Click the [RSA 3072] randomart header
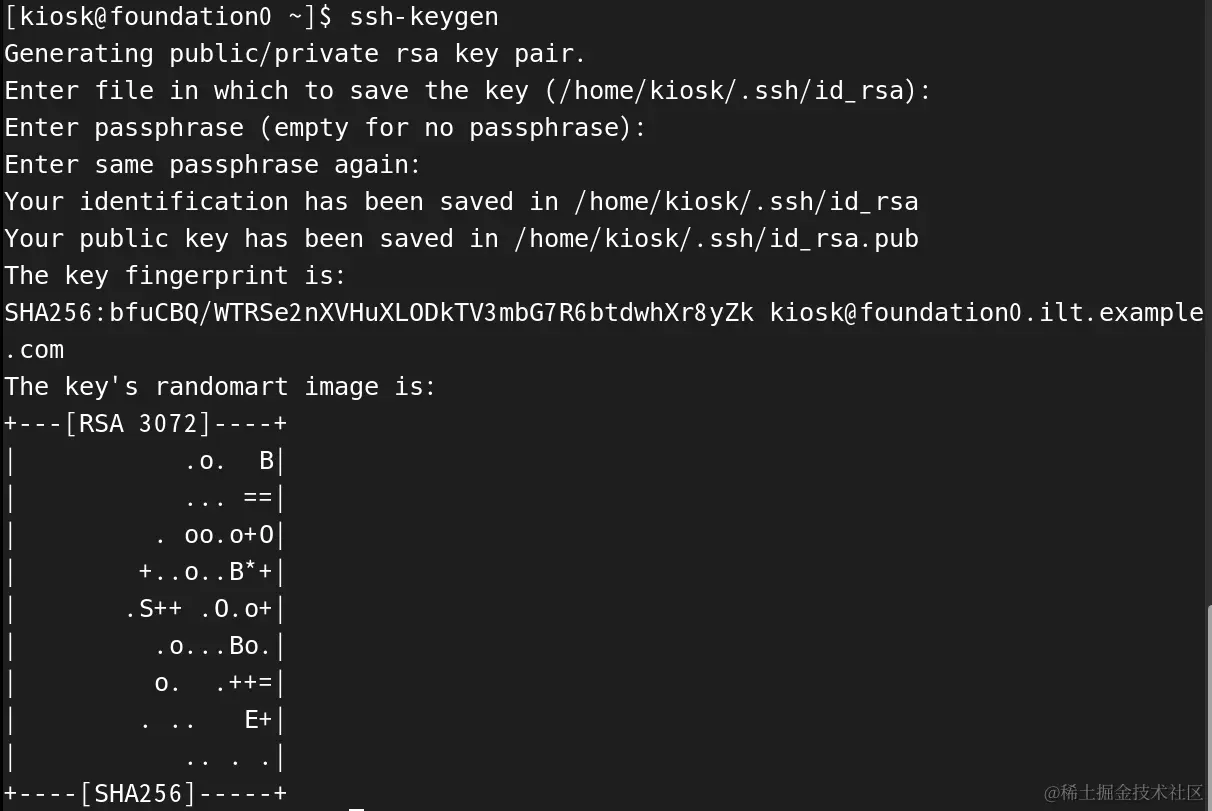 (138, 424)
